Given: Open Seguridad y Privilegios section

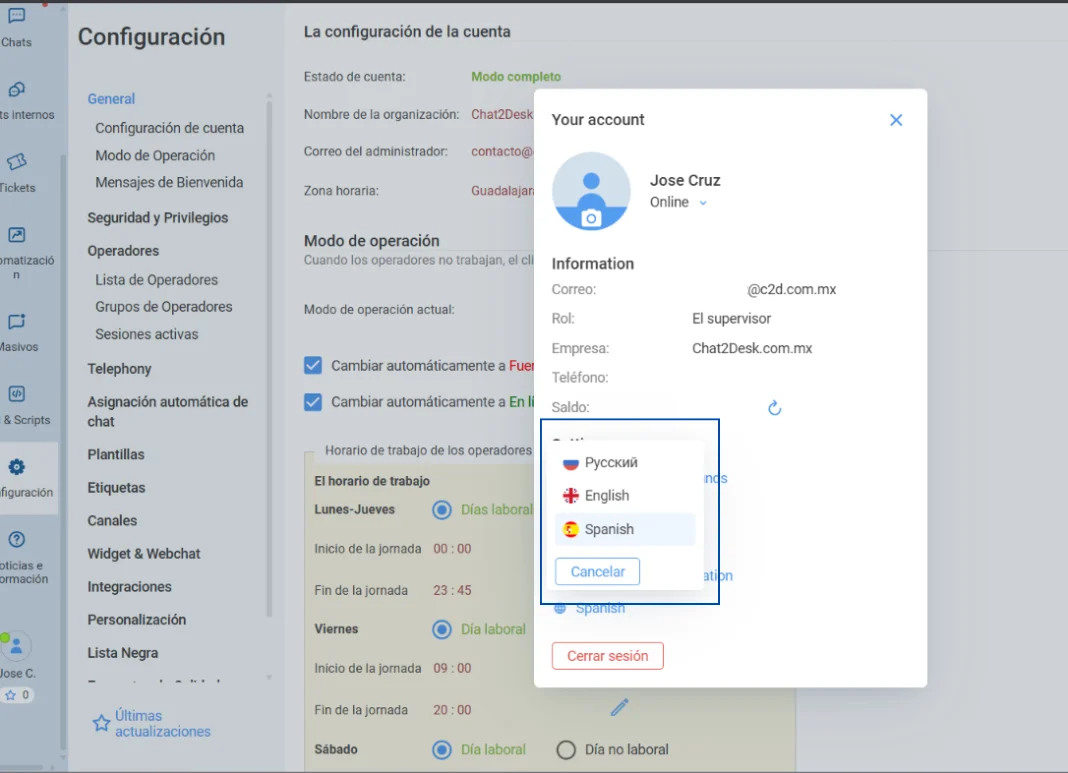Looking at the screenshot, I should coord(157,218).
